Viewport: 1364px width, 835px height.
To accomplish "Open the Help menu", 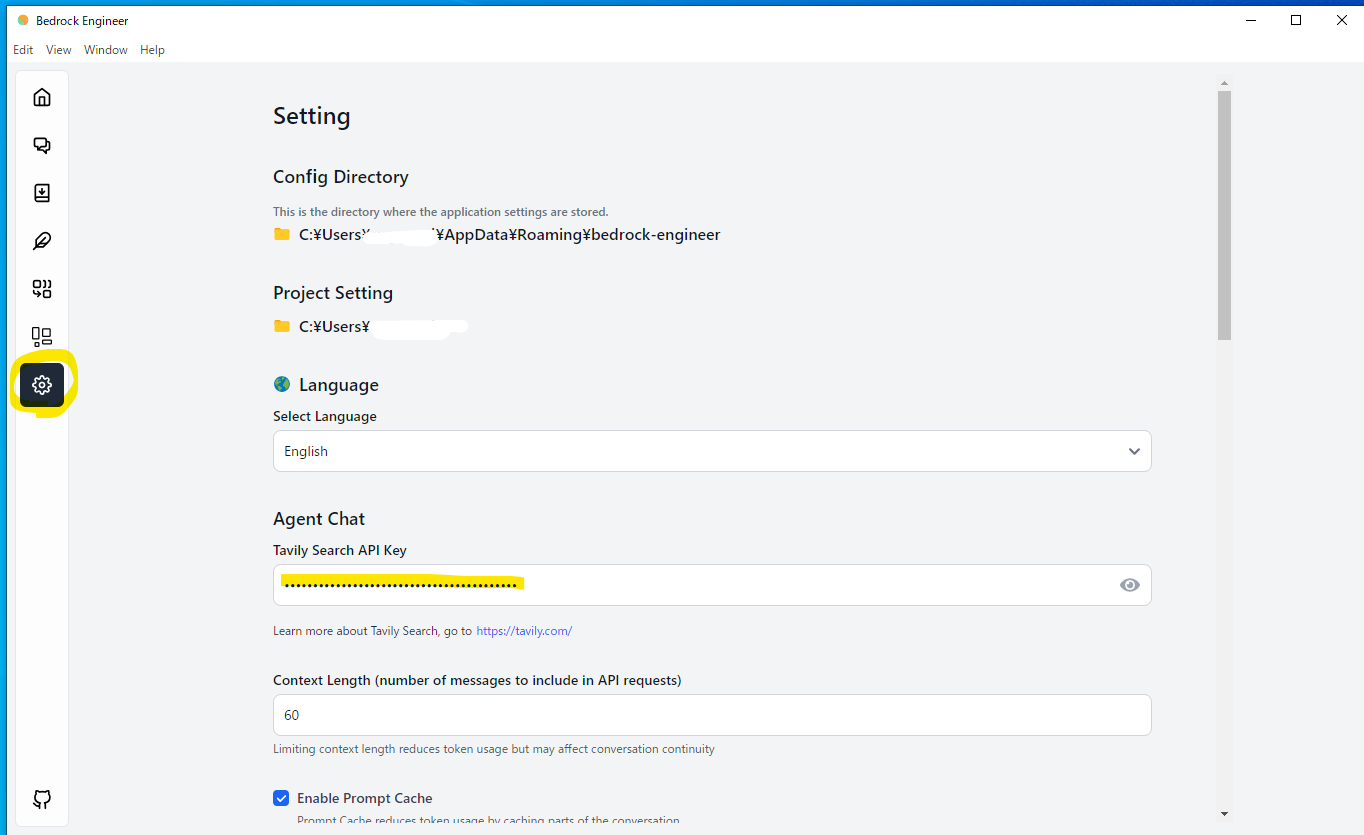I will [x=153, y=50].
